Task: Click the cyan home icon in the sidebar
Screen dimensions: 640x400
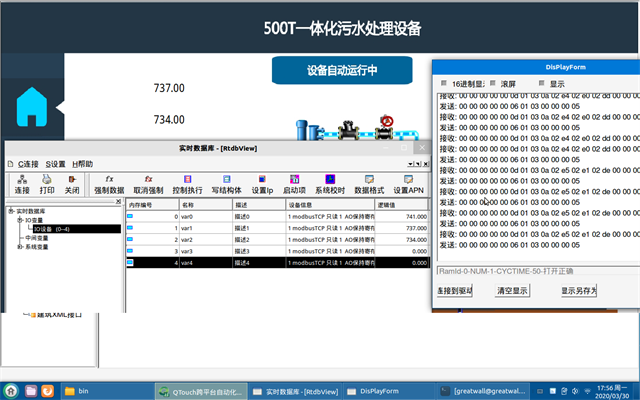Action: 32,107
